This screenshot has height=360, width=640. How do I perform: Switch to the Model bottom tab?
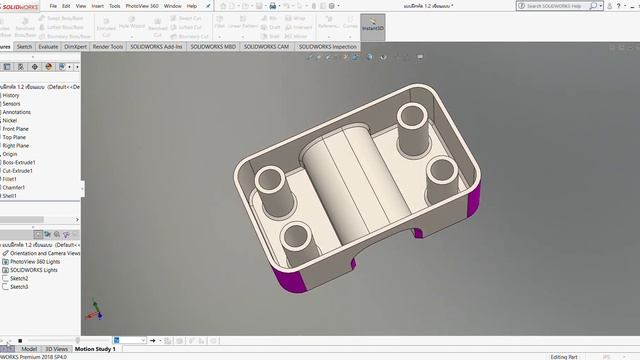(x=29, y=349)
